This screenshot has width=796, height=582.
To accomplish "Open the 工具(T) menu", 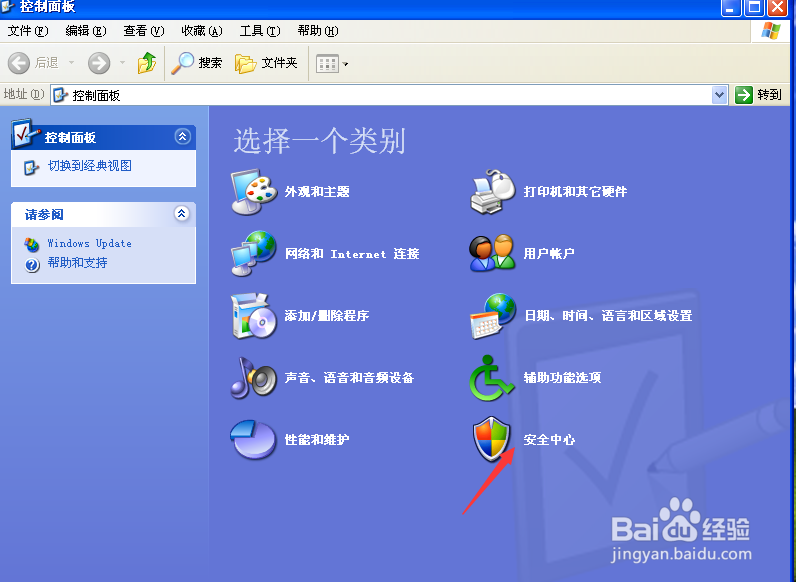I will click(x=260, y=31).
